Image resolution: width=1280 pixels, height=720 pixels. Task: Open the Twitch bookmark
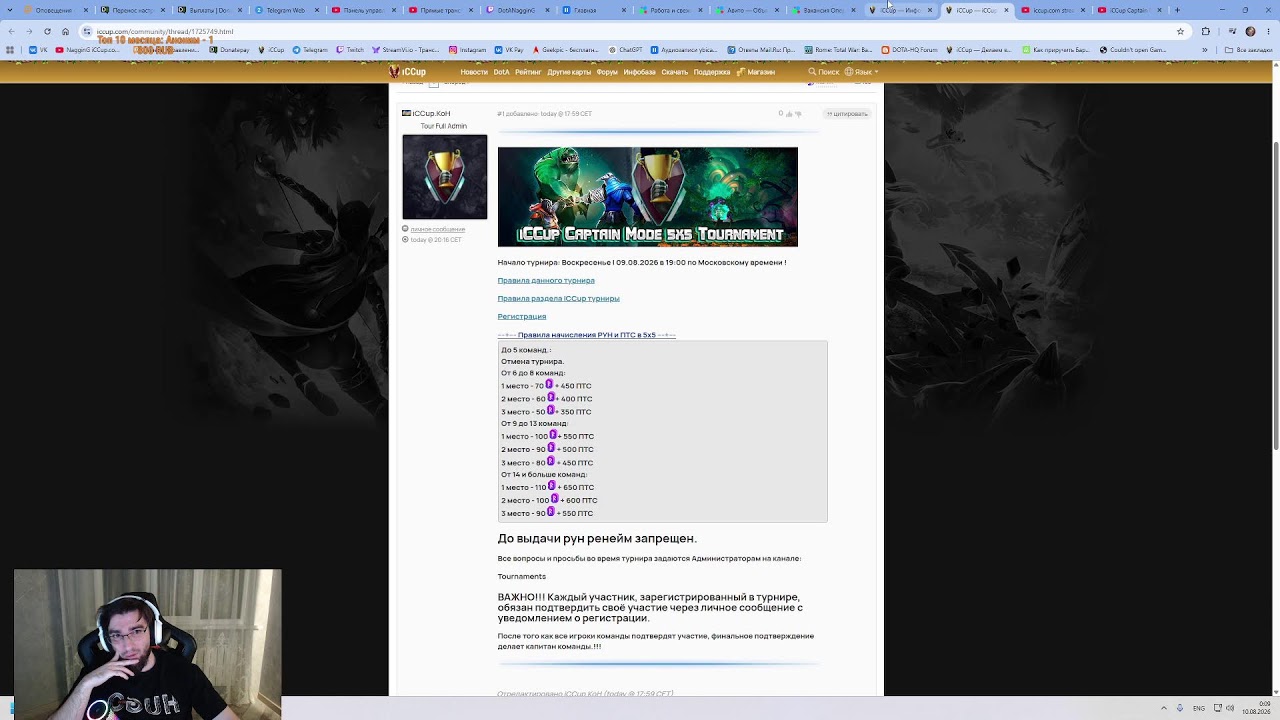(x=350, y=49)
